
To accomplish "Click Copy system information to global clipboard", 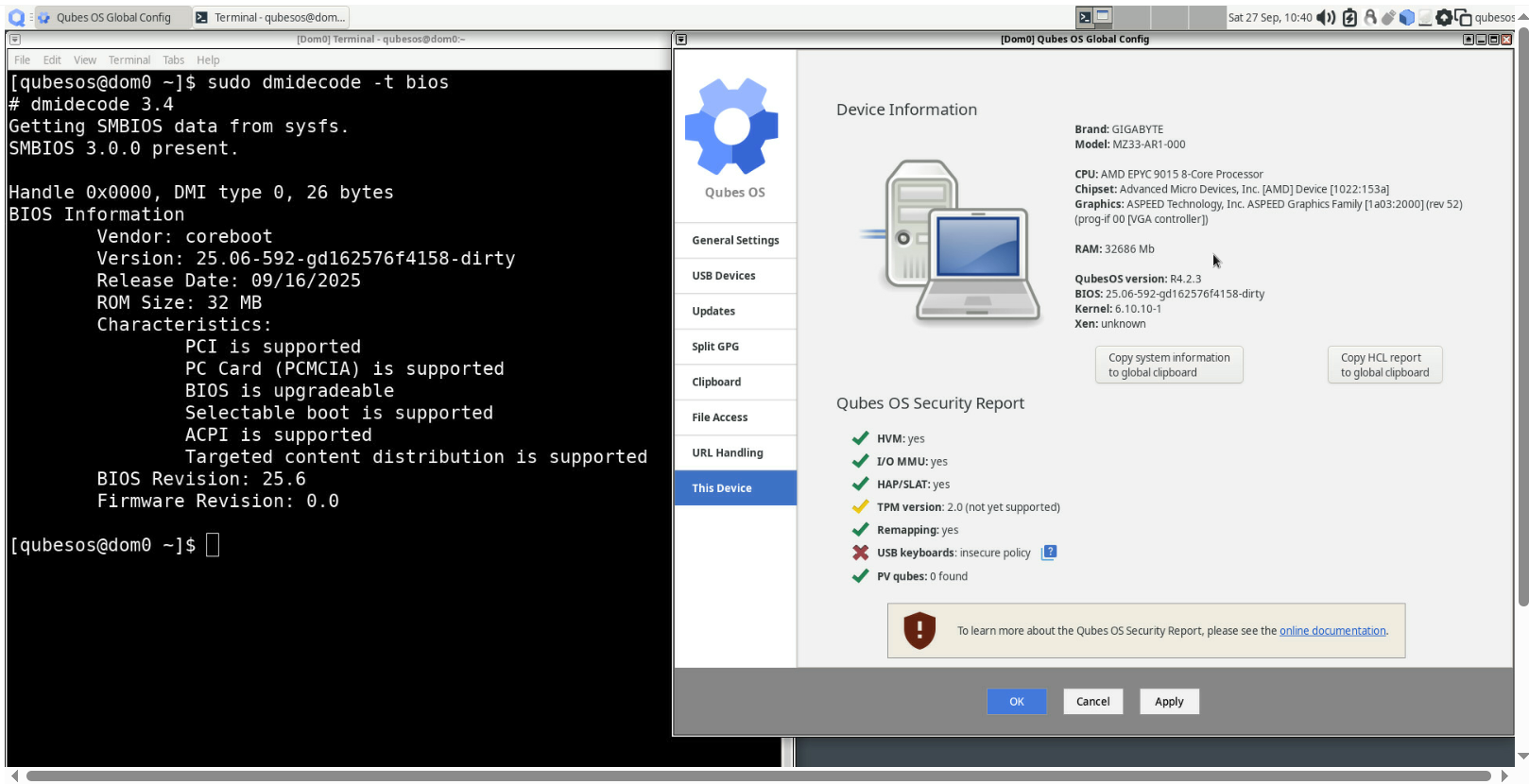I will coord(1169,365).
